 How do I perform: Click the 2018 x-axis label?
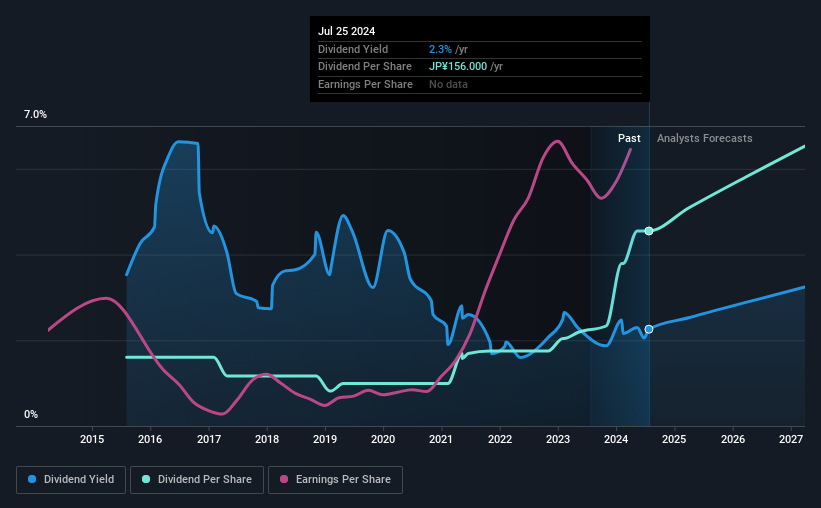(267, 439)
